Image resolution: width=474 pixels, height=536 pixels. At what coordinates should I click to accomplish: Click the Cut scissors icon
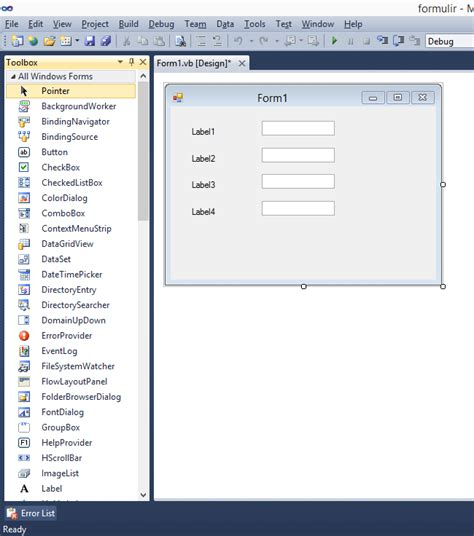[127, 41]
